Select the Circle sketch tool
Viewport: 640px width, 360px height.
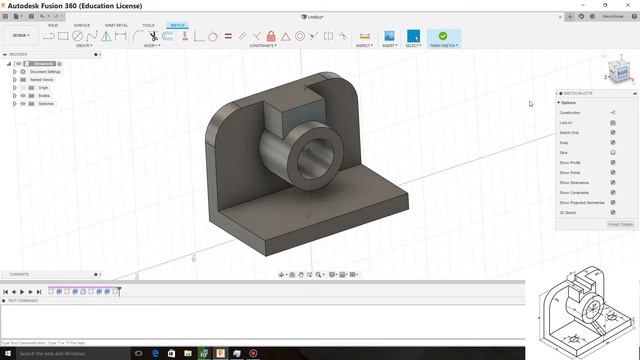click(x=77, y=36)
